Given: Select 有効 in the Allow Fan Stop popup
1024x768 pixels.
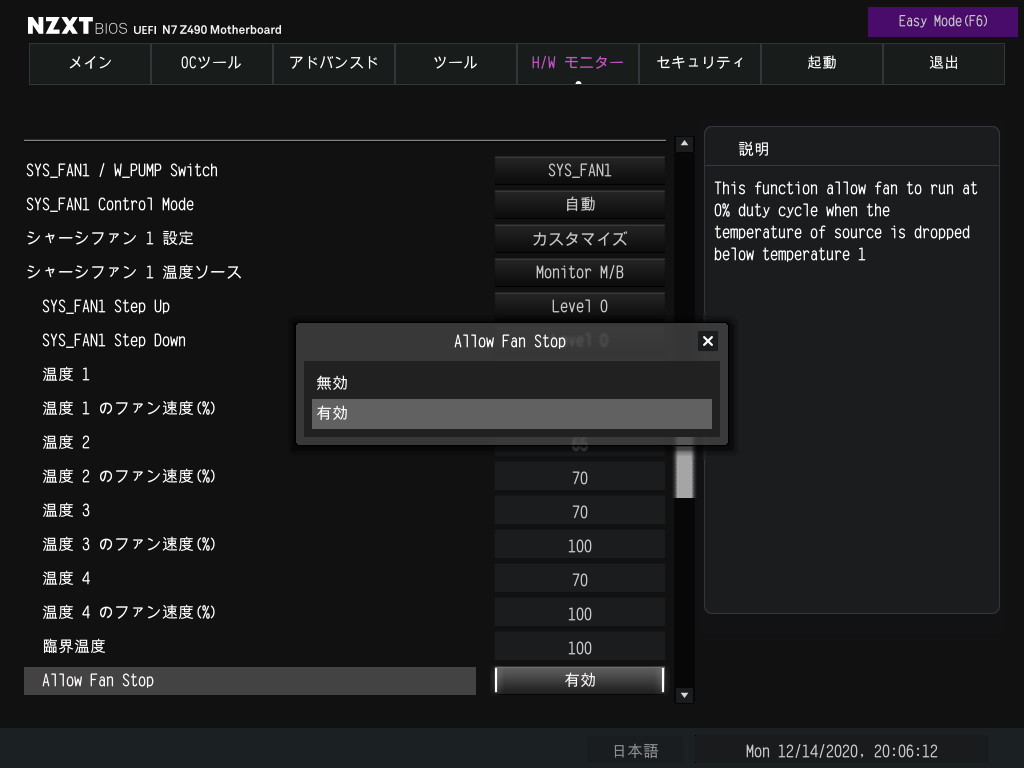Looking at the screenshot, I should (x=511, y=413).
